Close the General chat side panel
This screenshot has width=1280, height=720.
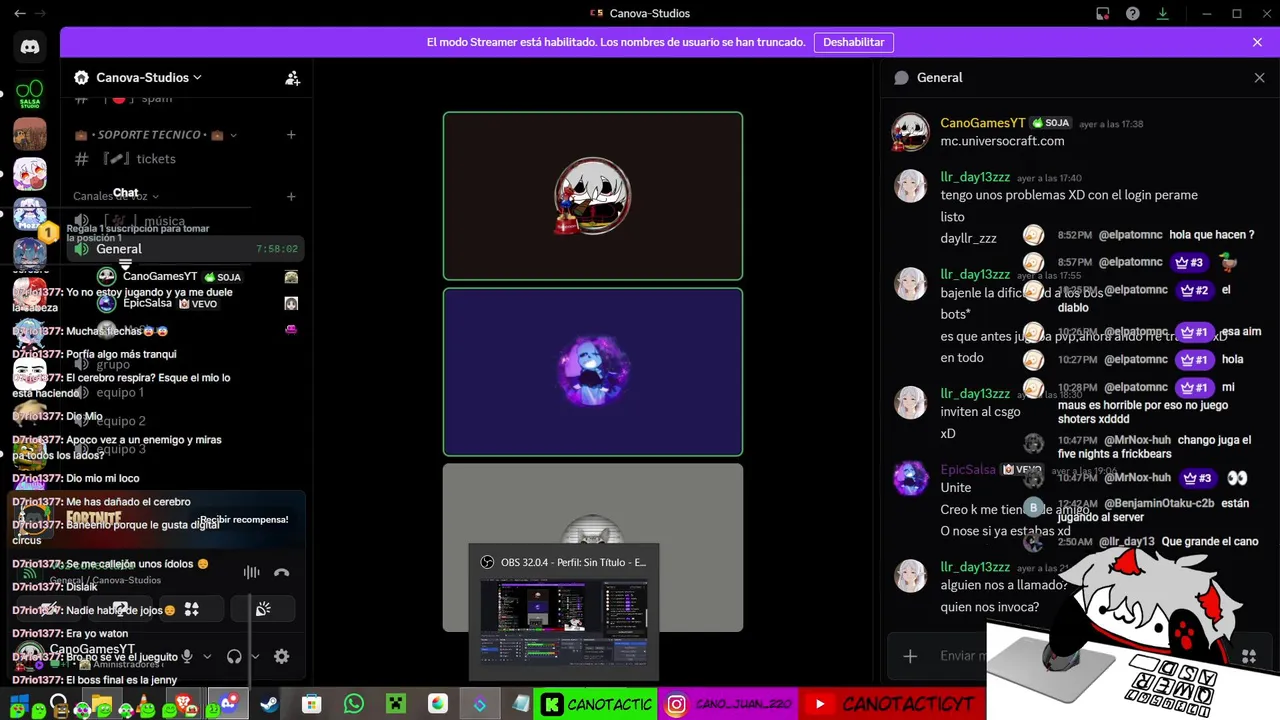[1259, 78]
